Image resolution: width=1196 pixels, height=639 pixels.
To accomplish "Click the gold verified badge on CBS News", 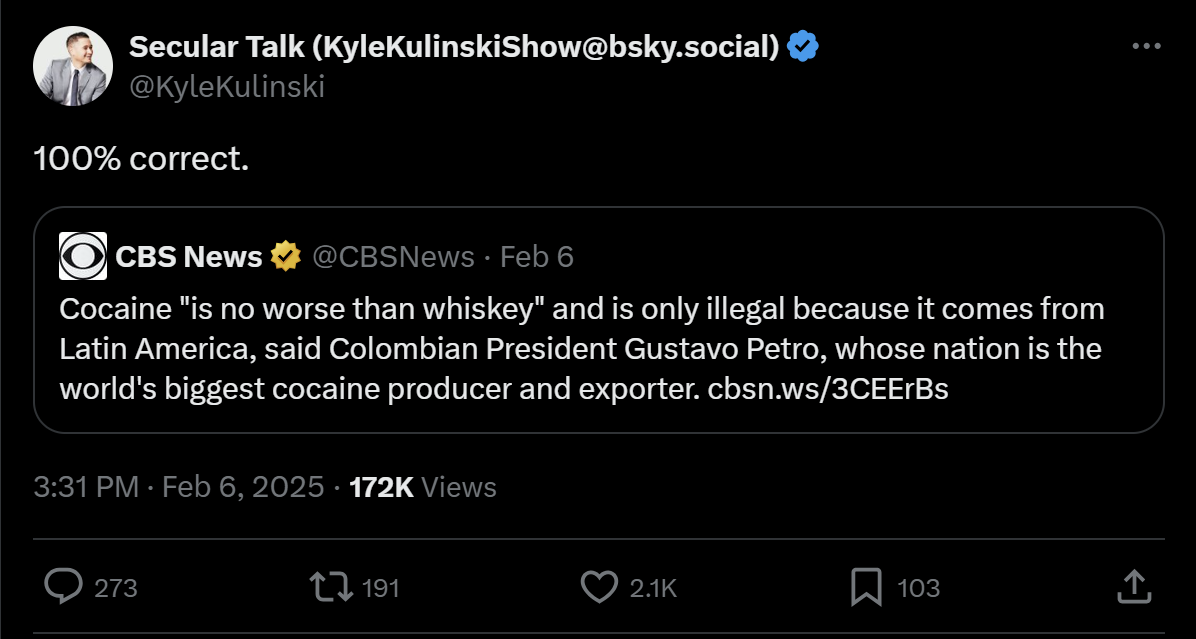I will coord(286,257).
